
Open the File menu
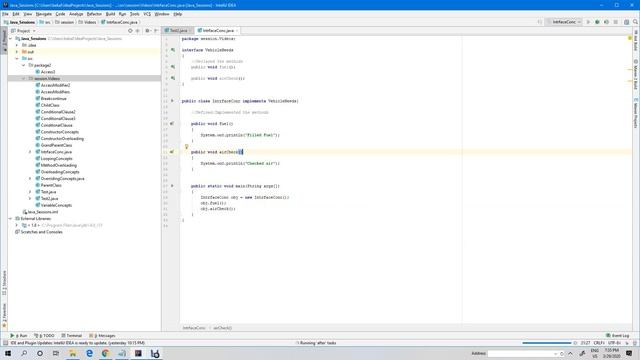(5, 14)
